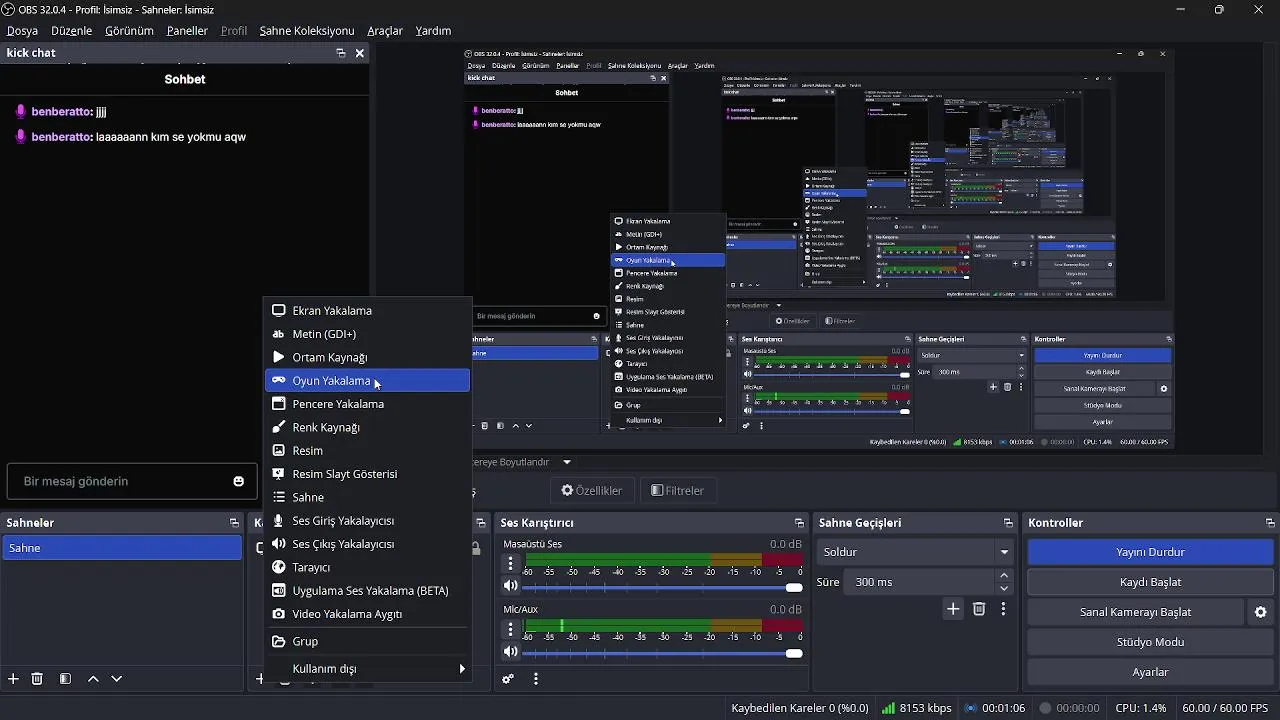Viewport: 1280px width, 720px height.
Task: Open the Araçlar menu
Action: click(x=385, y=31)
